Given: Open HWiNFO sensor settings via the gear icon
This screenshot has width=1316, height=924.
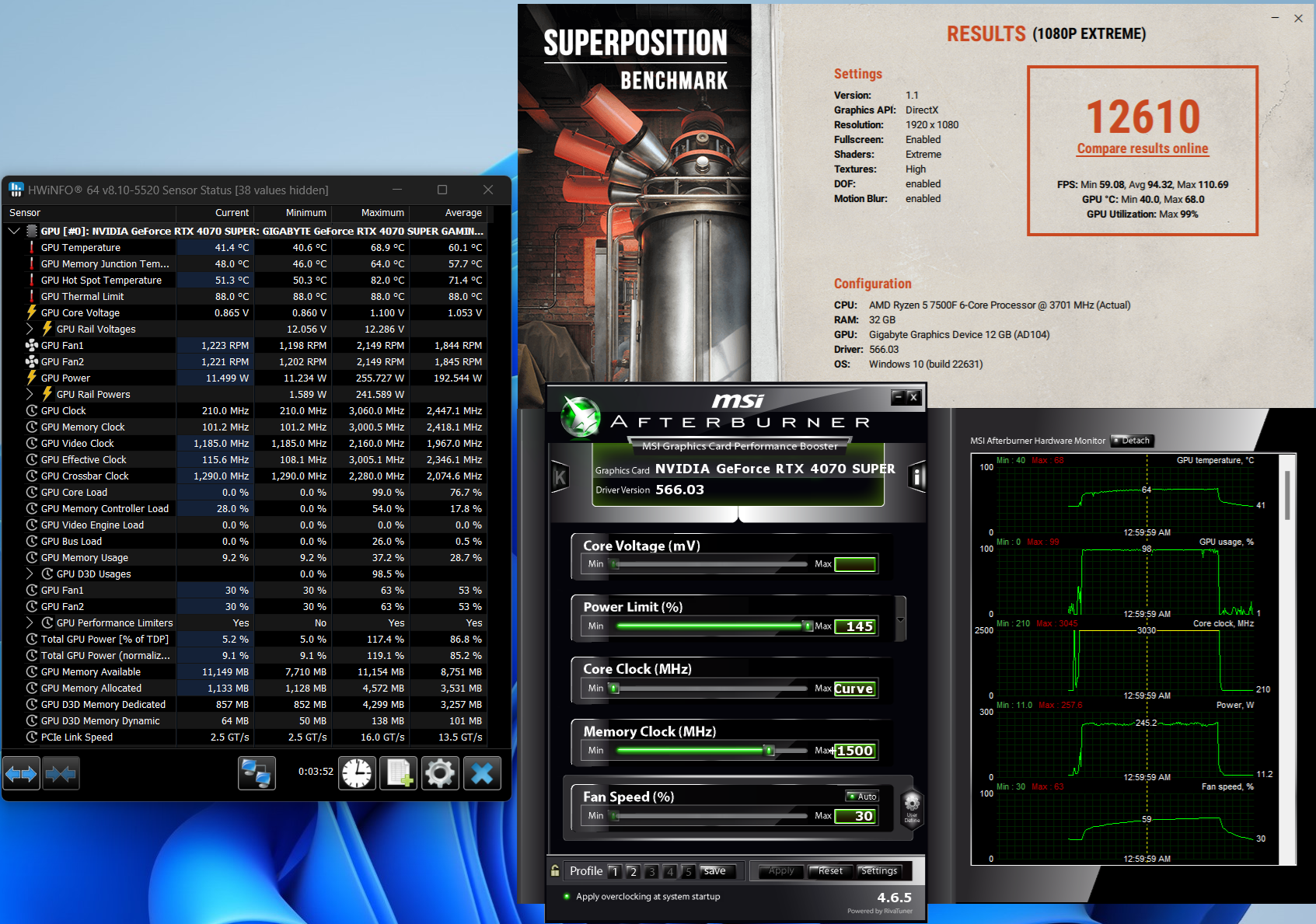Looking at the screenshot, I should point(440,773).
